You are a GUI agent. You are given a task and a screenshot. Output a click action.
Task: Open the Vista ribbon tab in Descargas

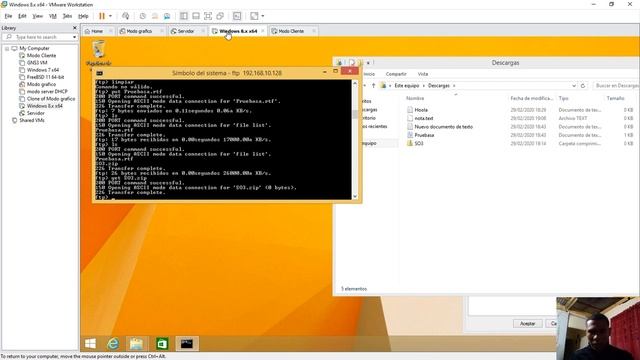(423, 74)
